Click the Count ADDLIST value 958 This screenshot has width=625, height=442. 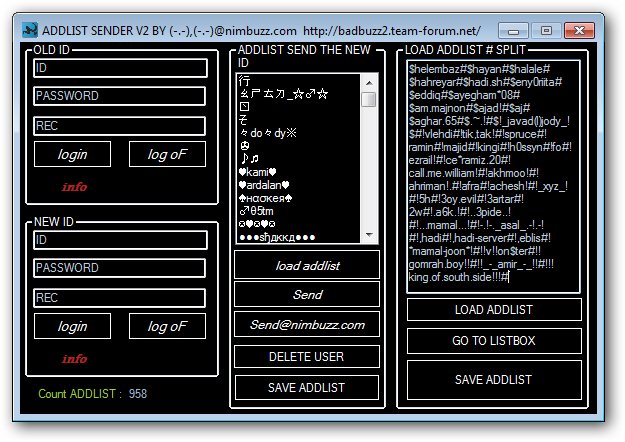pyautogui.click(x=138, y=394)
